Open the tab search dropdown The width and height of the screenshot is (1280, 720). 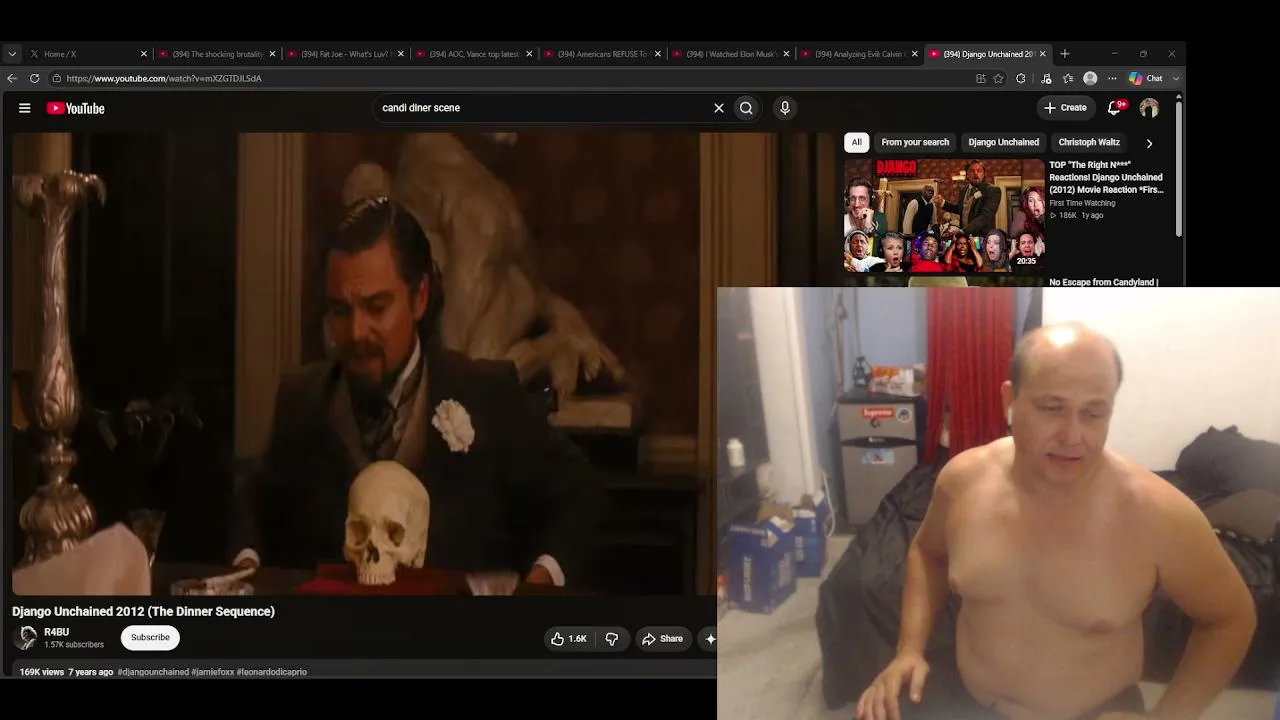(x=12, y=54)
